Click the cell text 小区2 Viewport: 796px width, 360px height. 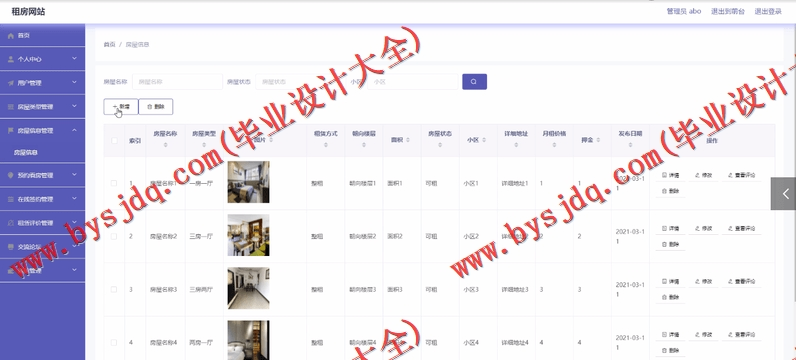click(471, 237)
